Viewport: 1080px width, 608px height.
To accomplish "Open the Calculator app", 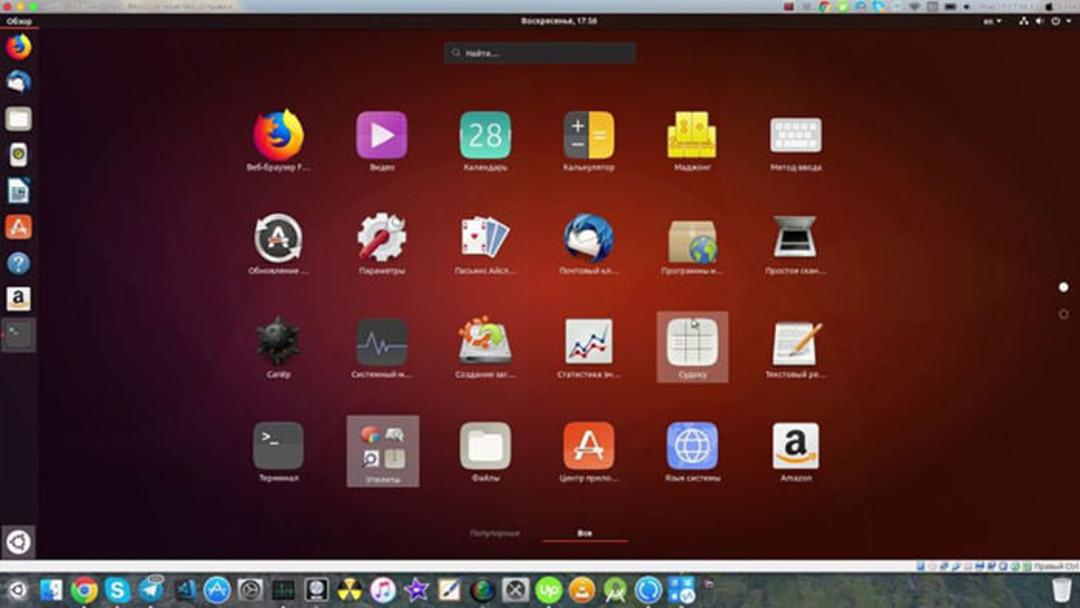I will 588,136.
